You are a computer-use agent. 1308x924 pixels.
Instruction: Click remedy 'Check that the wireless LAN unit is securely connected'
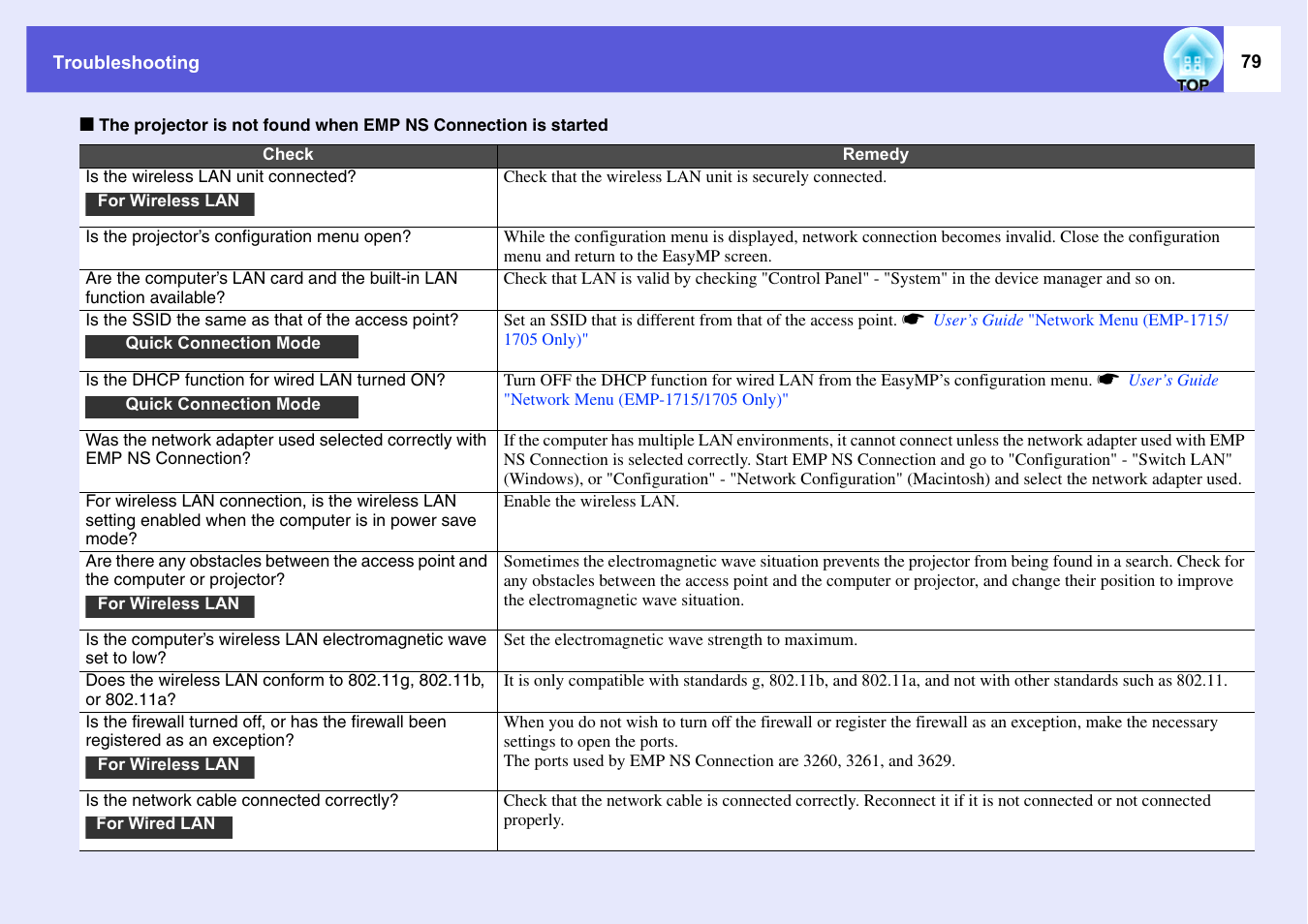[x=695, y=177]
